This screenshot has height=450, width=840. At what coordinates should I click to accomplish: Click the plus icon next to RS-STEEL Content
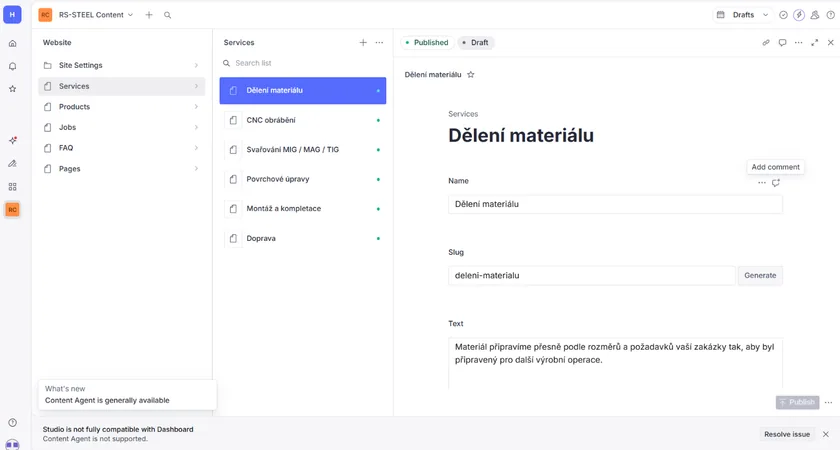tap(149, 15)
